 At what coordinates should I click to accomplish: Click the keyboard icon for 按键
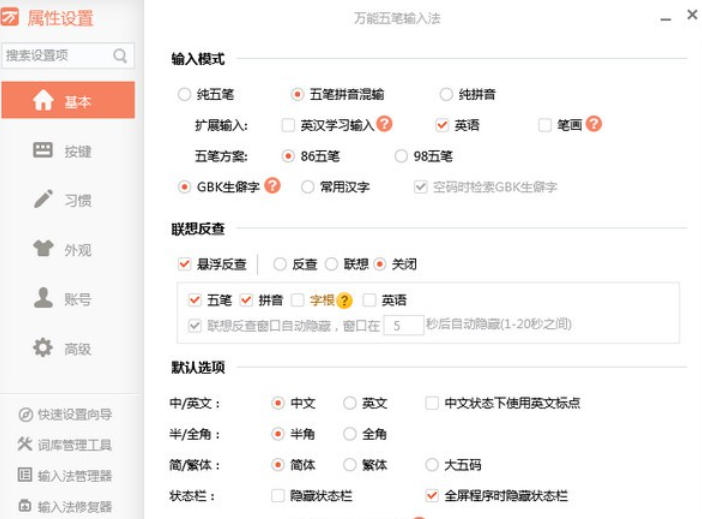(x=43, y=150)
